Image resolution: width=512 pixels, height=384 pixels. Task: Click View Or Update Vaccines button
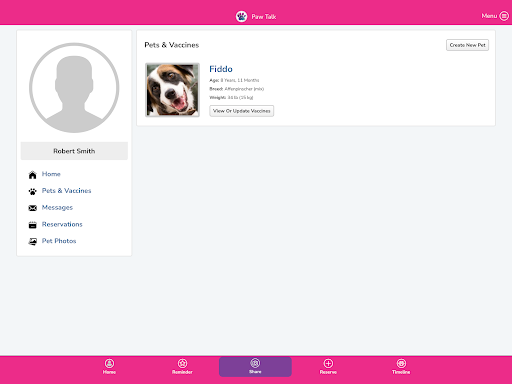pos(242,111)
